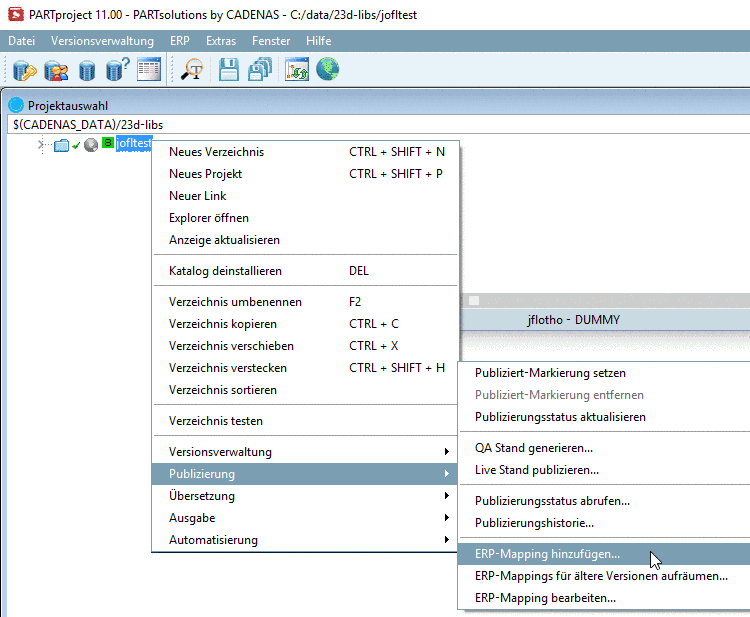The image size is (750, 617).
Task: Choose Neues Verzeichnis from context menu
Action: click(x=305, y=152)
